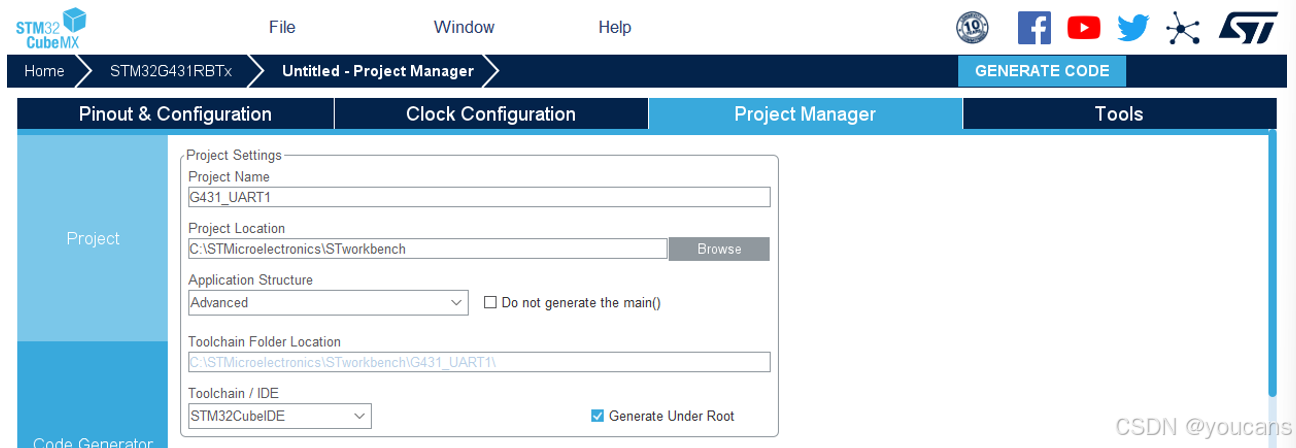
Task: Browse for the project location
Action: click(719, 249)
